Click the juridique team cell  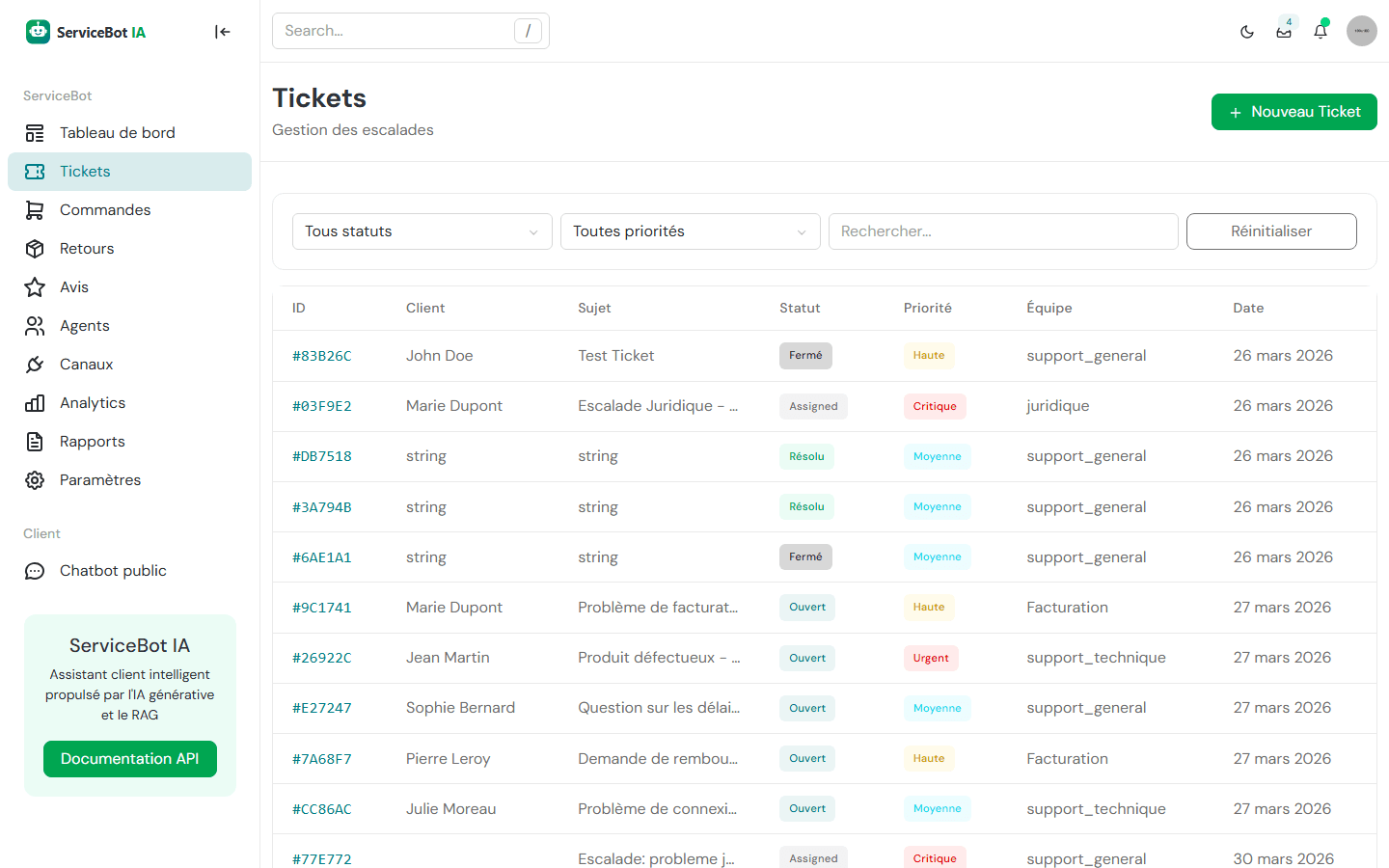(1058, 406)
